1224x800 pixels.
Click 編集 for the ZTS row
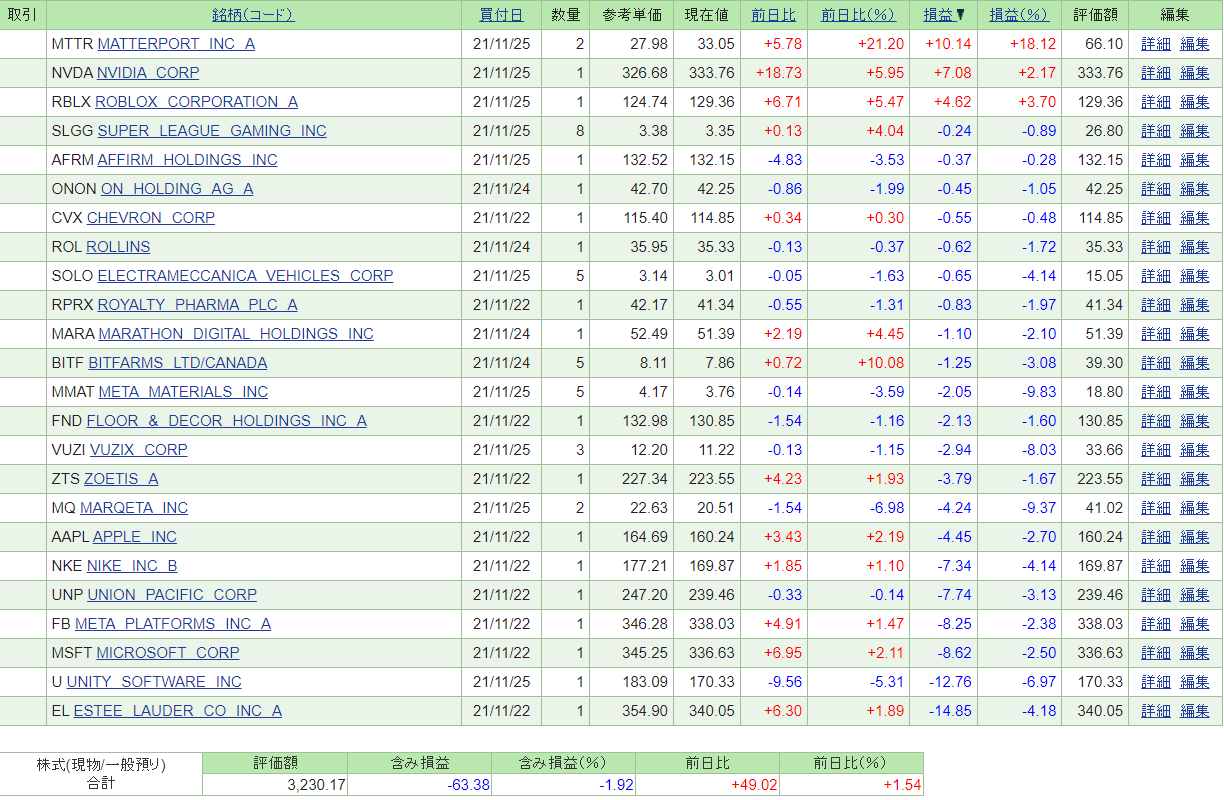[1195, 479]
